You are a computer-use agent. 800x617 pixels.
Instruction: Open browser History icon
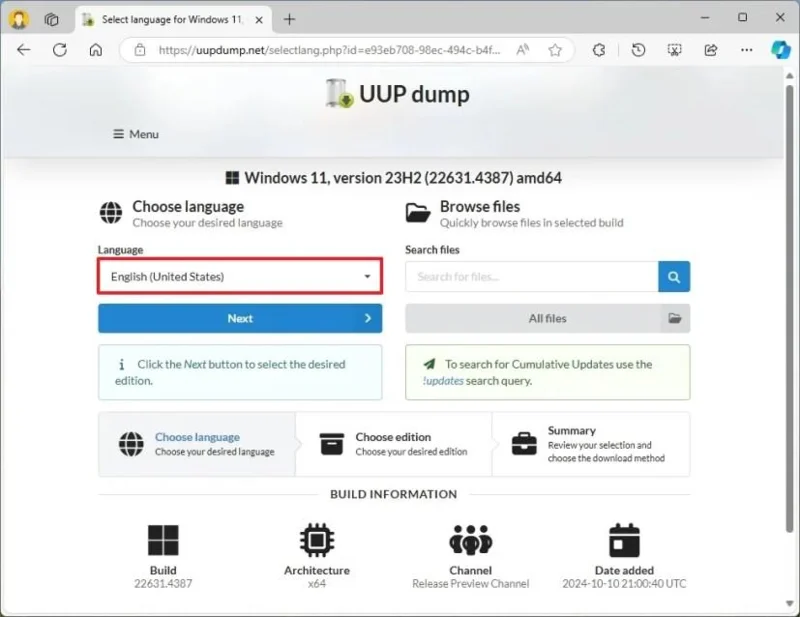coord(638,50)
